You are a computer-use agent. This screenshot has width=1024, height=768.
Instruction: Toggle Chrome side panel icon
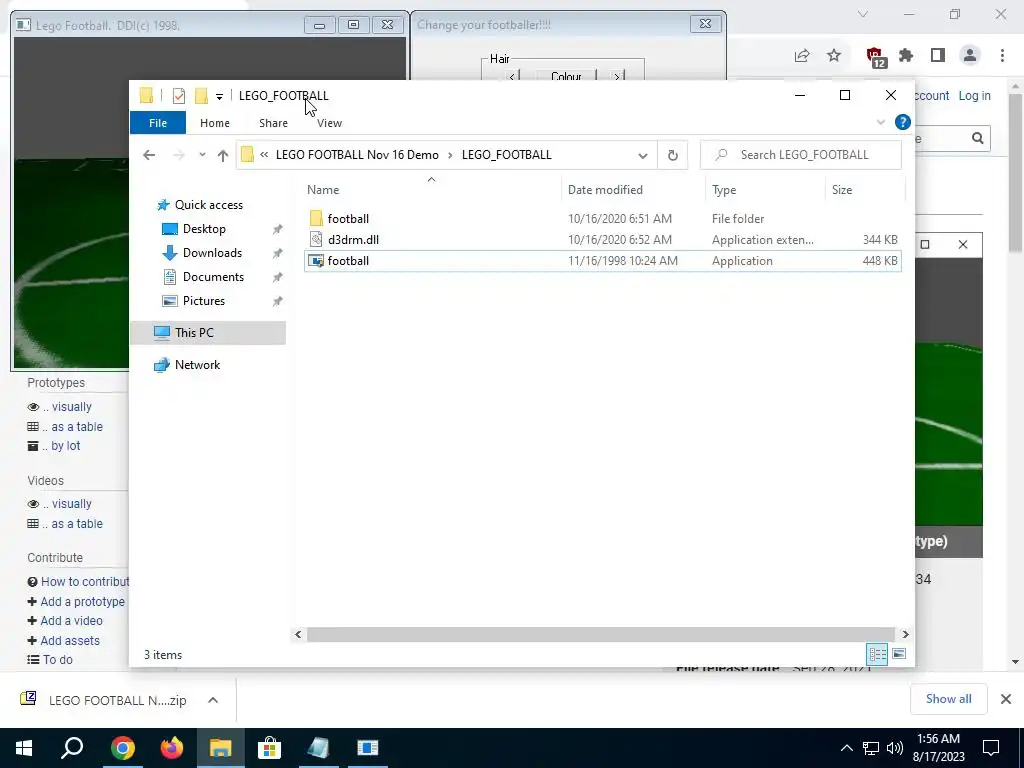[x=938, y=56]
